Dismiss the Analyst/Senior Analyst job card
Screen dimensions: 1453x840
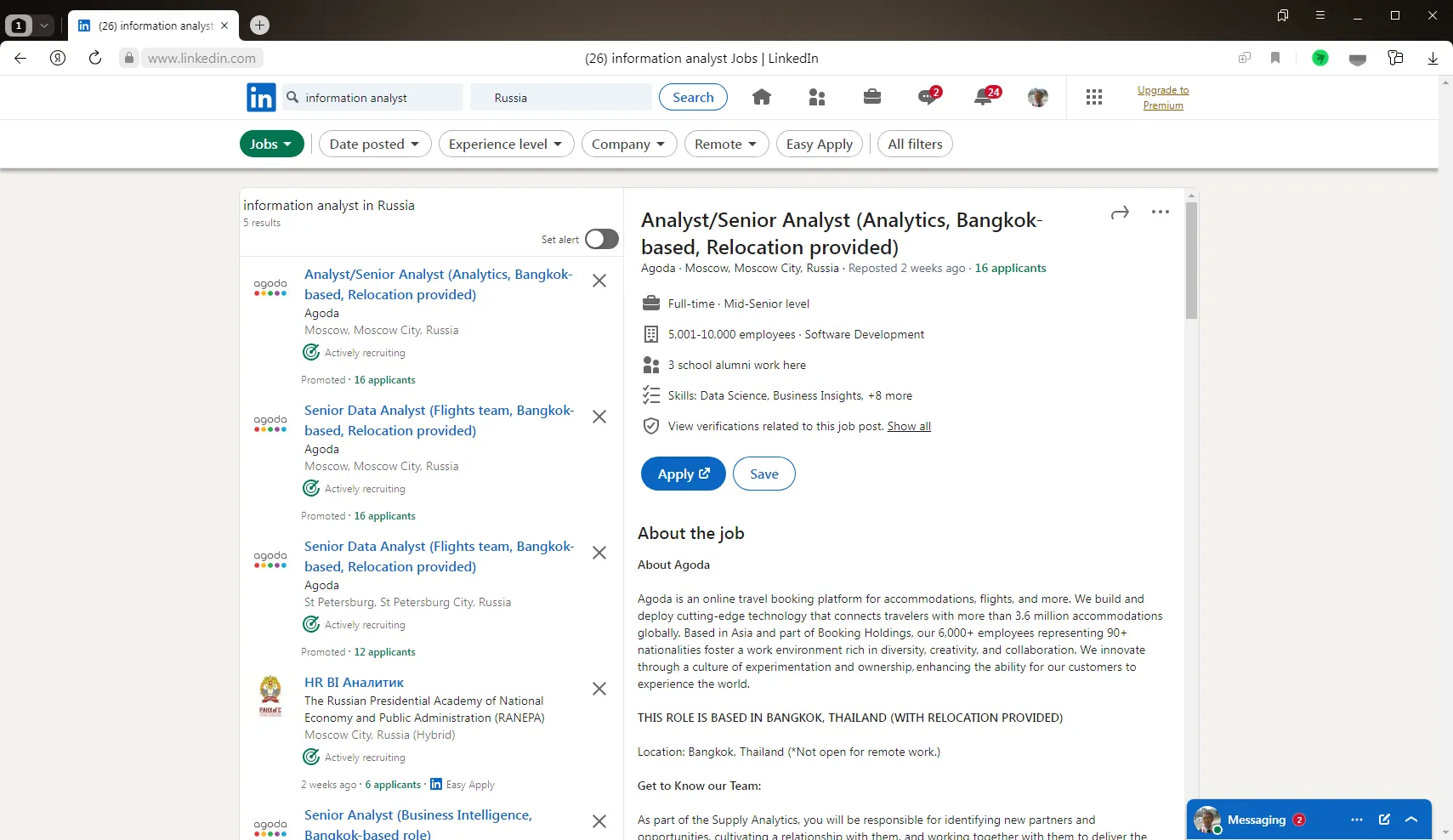click(x=599, y=281)
